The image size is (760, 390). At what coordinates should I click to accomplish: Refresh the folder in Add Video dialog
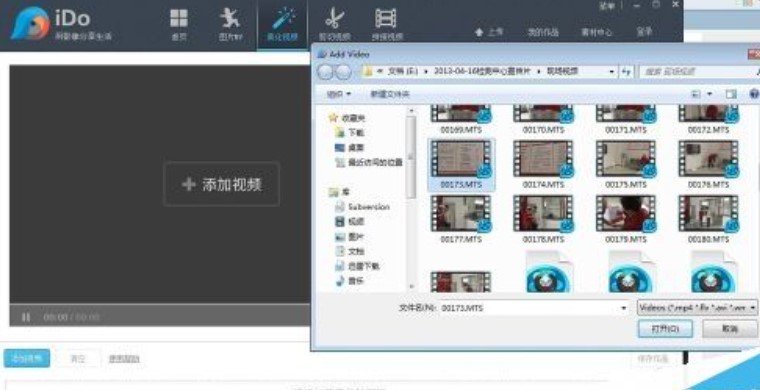pos(626,72)
